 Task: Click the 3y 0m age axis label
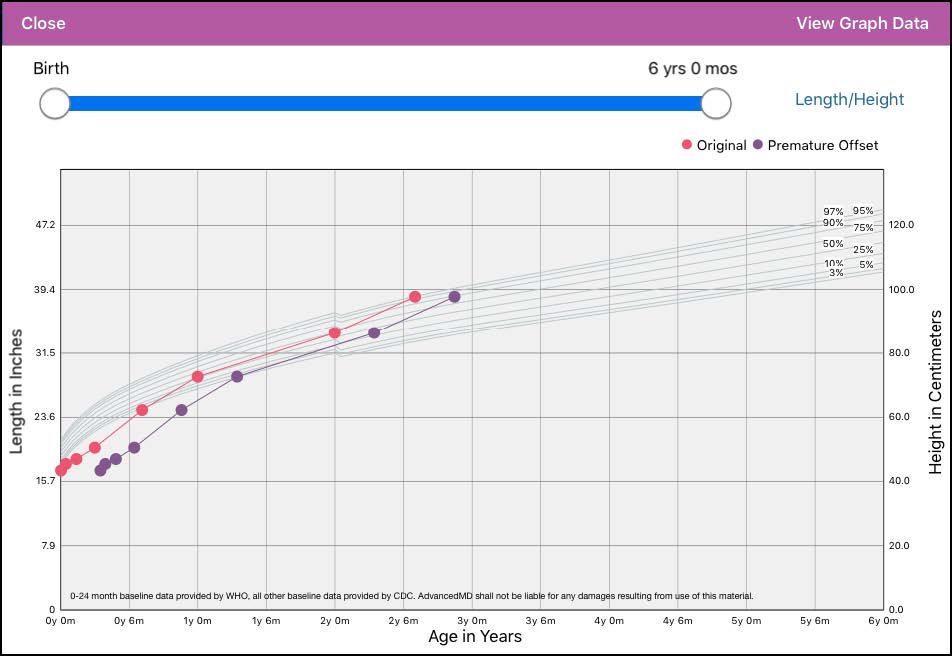472,621
